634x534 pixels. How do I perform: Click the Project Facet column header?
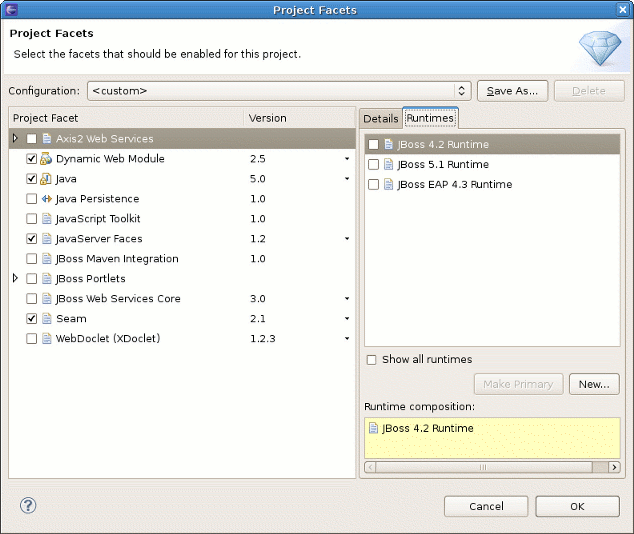click(x=126, y=118)
